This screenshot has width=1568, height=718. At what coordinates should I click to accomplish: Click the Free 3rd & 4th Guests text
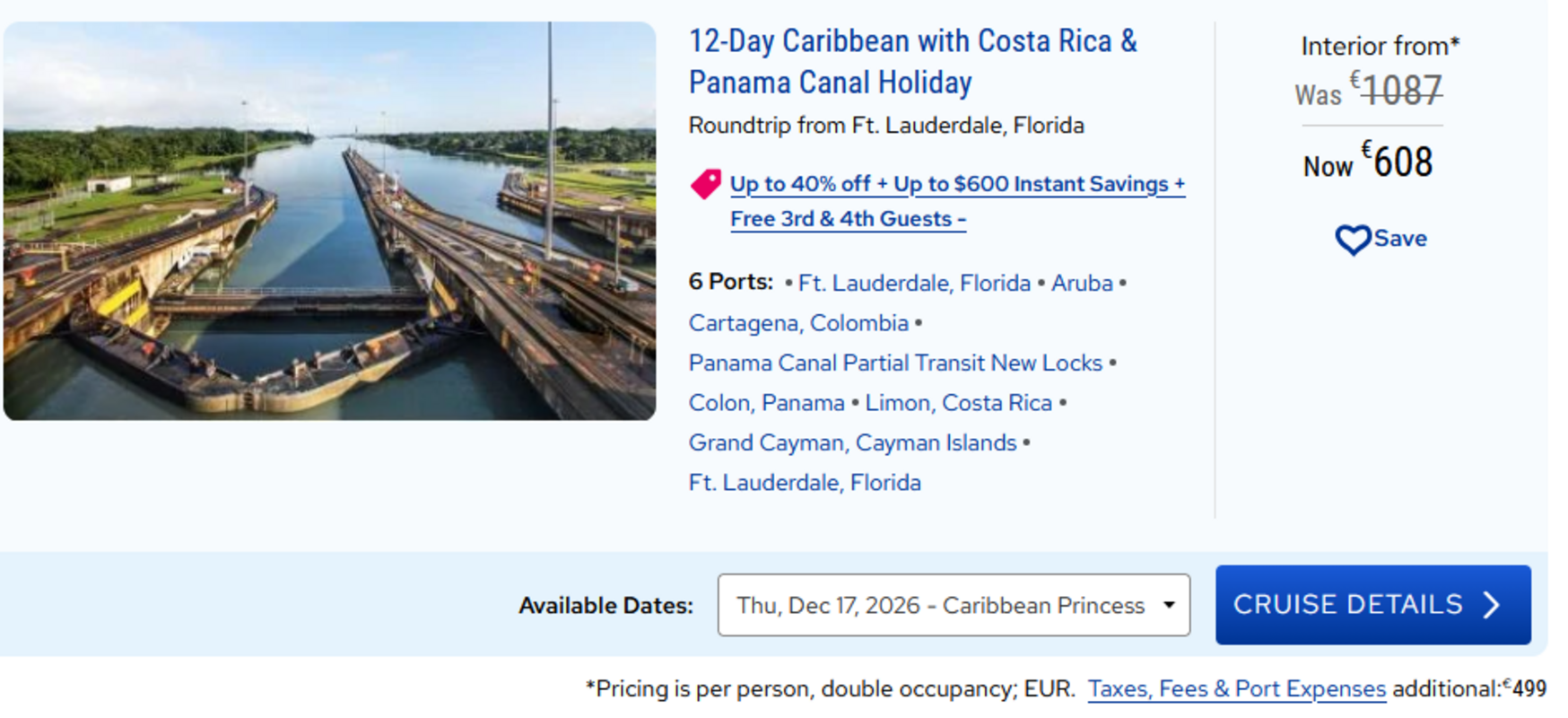[x=847, y=219]
